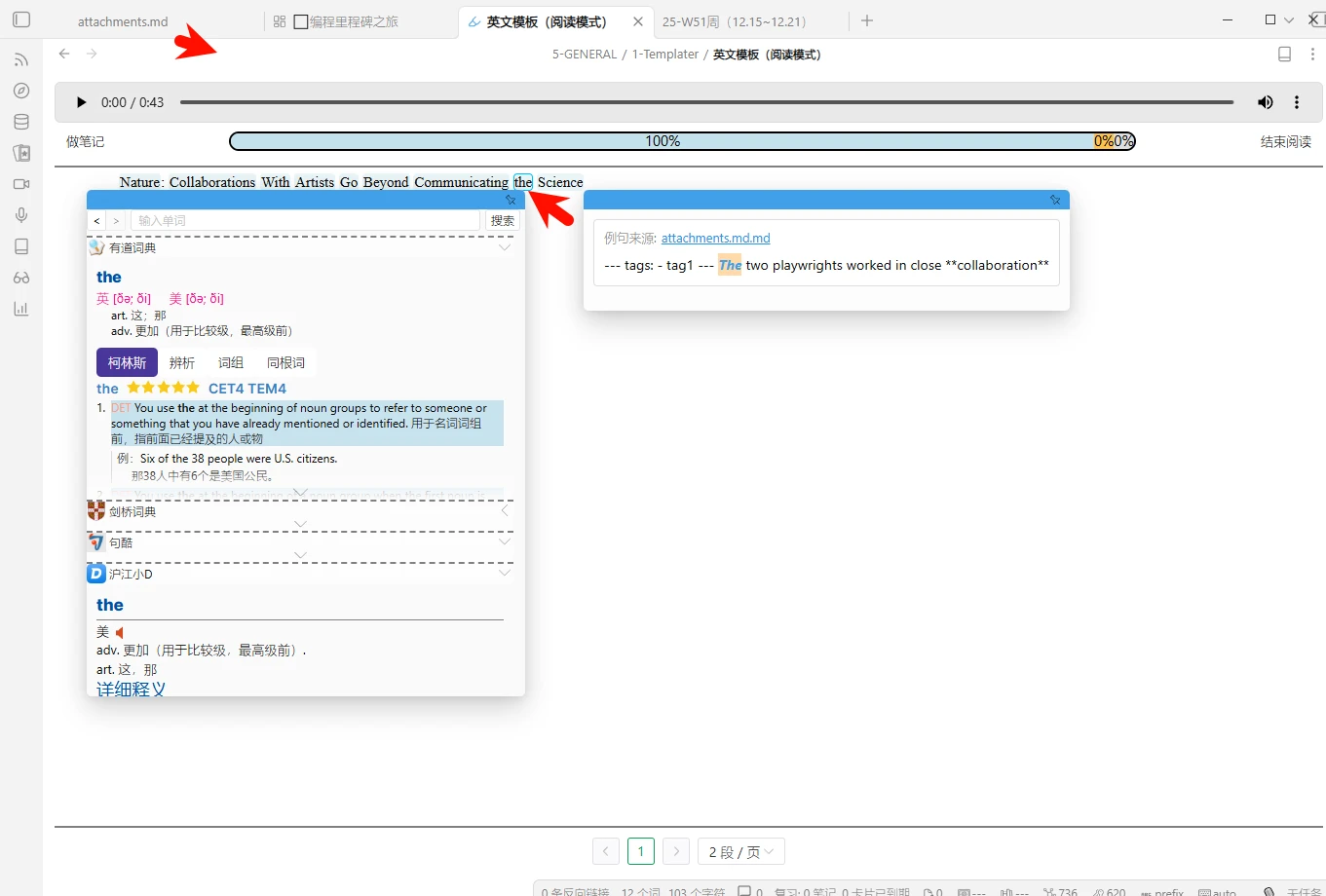Click the video camera ribbon icon
Image resolution: width=1326 pixels, height=896 pixels.
pyautogui.click(x=21, y=184)
